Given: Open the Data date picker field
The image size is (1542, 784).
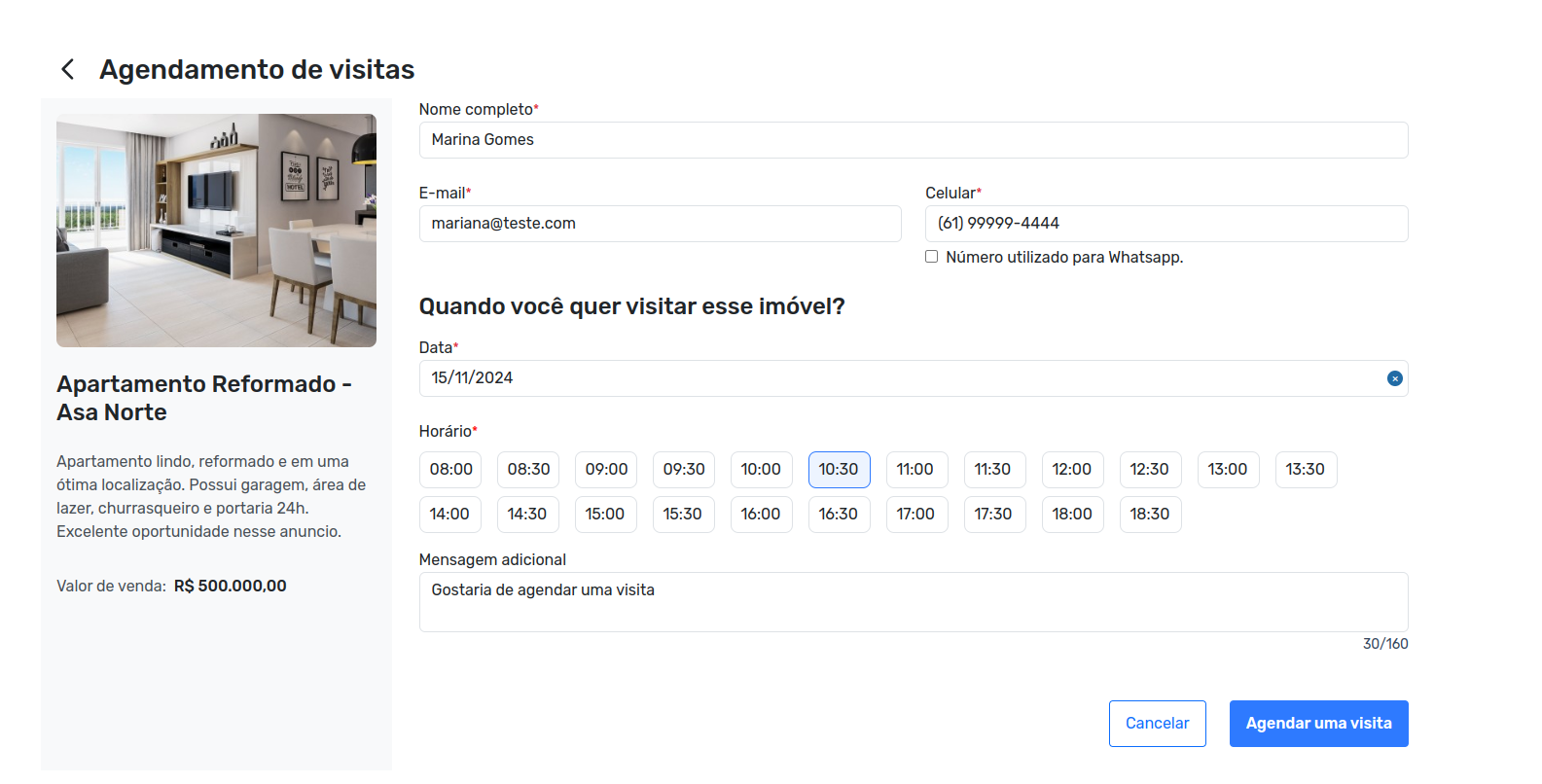Looking at the screenshot, I should [x=895, y=378].
